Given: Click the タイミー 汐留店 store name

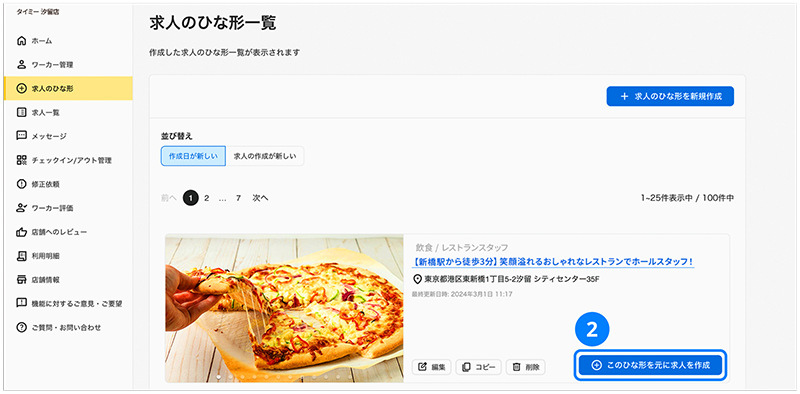Looking at the screenshot, I should [x=38, y=11].
